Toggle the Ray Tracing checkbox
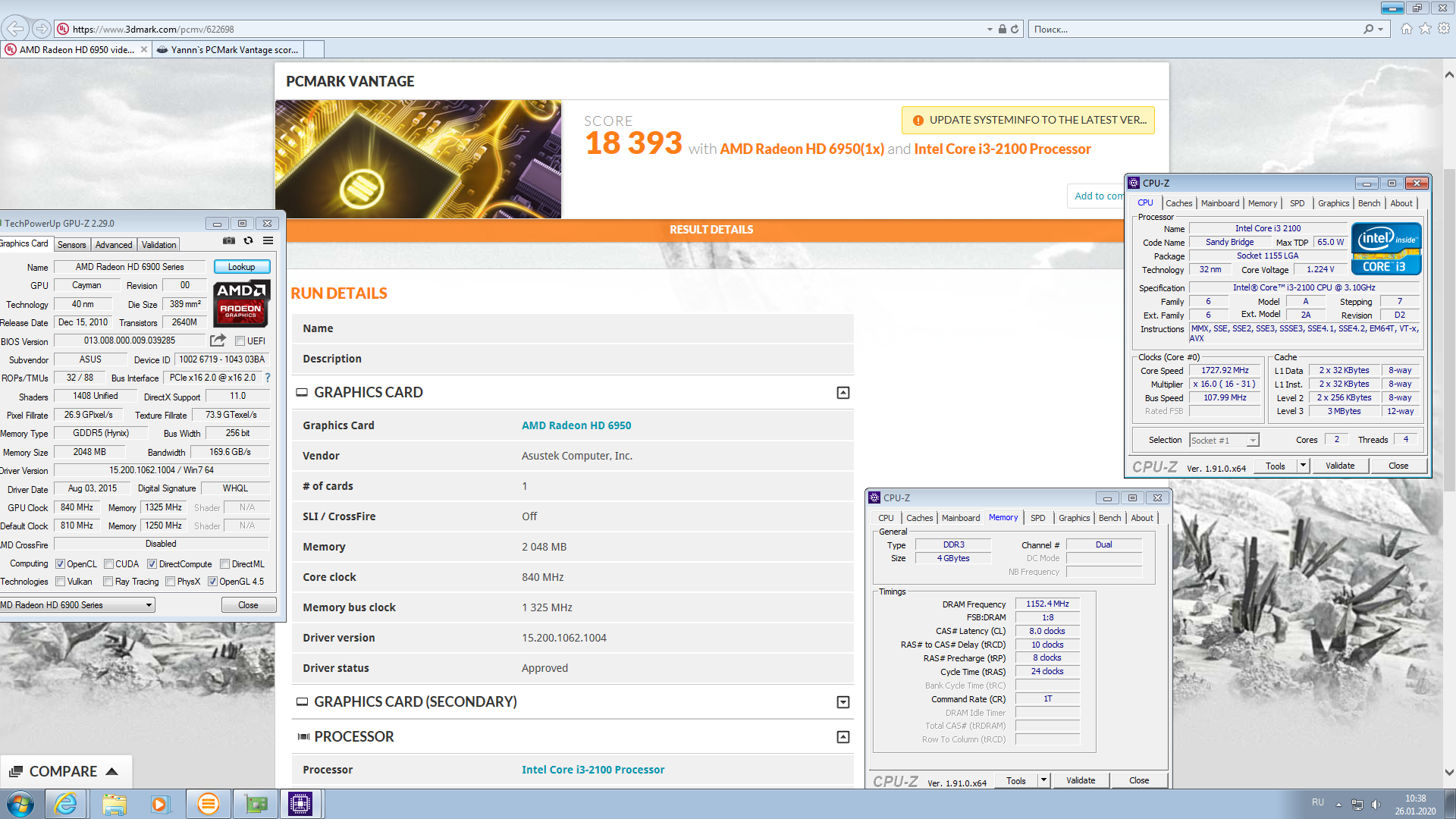 [108, 582]
